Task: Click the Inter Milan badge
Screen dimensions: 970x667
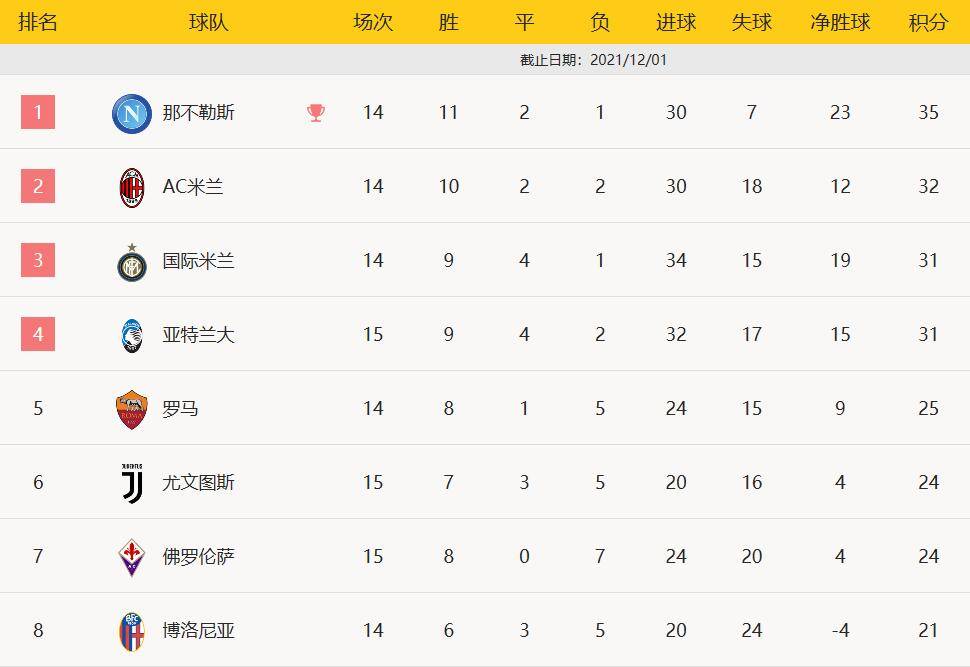Action: pos(132,261)
